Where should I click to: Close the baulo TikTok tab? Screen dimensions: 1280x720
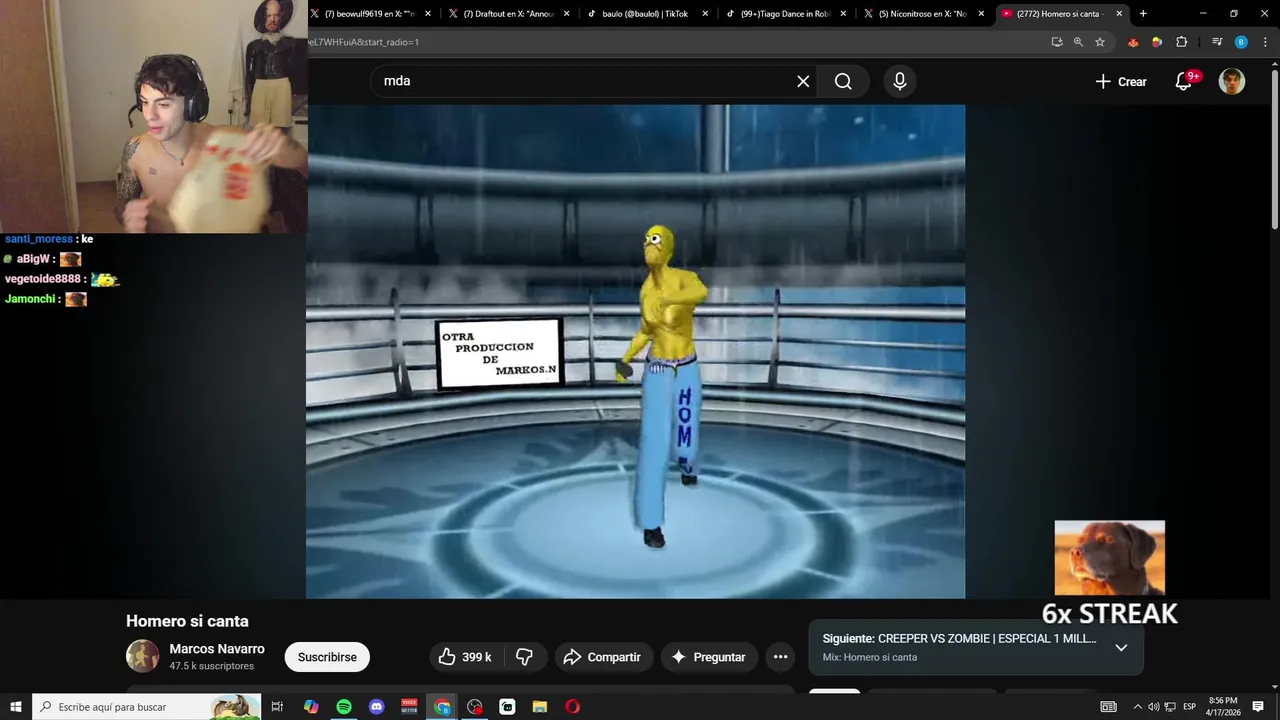705,14
